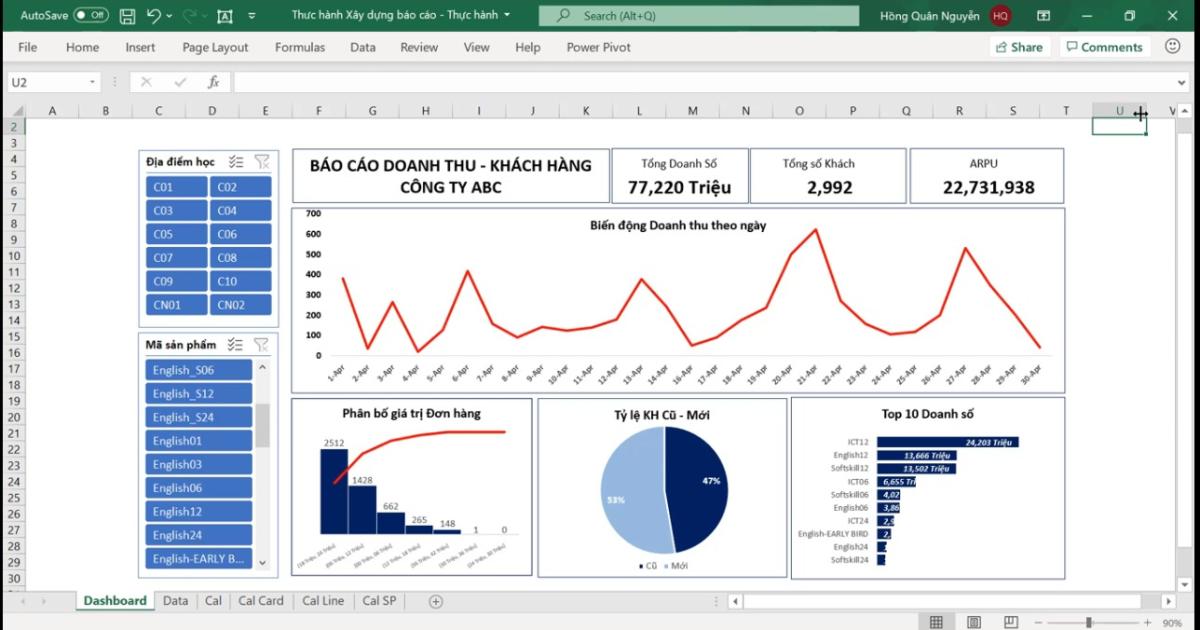Open Customize Quick Access Toolbar dropdown

click(251, 16)
